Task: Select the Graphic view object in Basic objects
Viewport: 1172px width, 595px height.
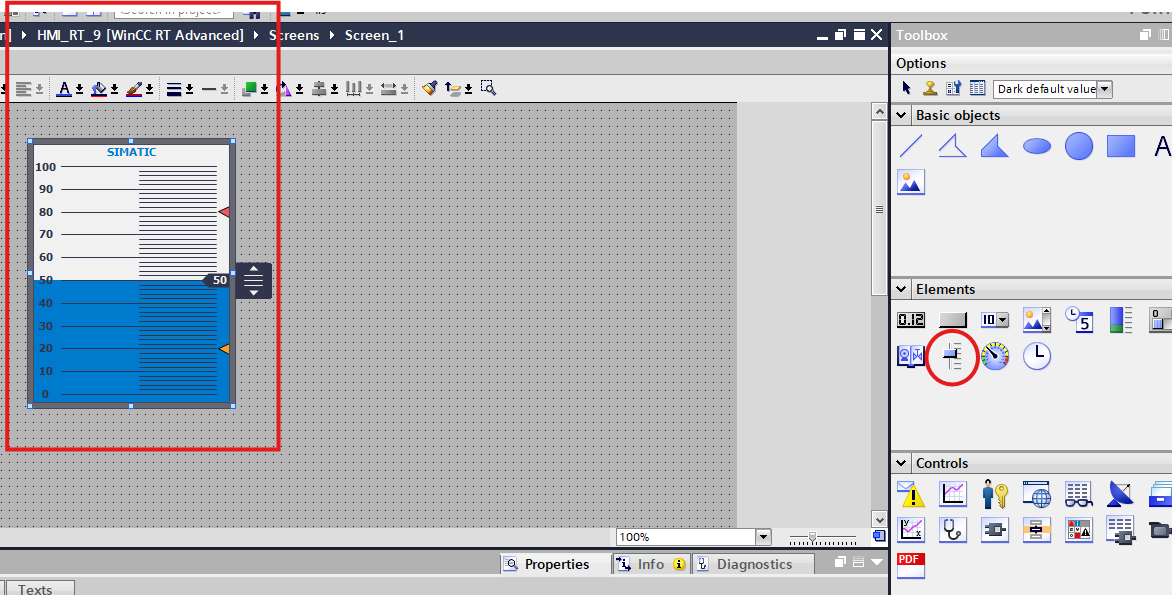Action: pos(910,182)
